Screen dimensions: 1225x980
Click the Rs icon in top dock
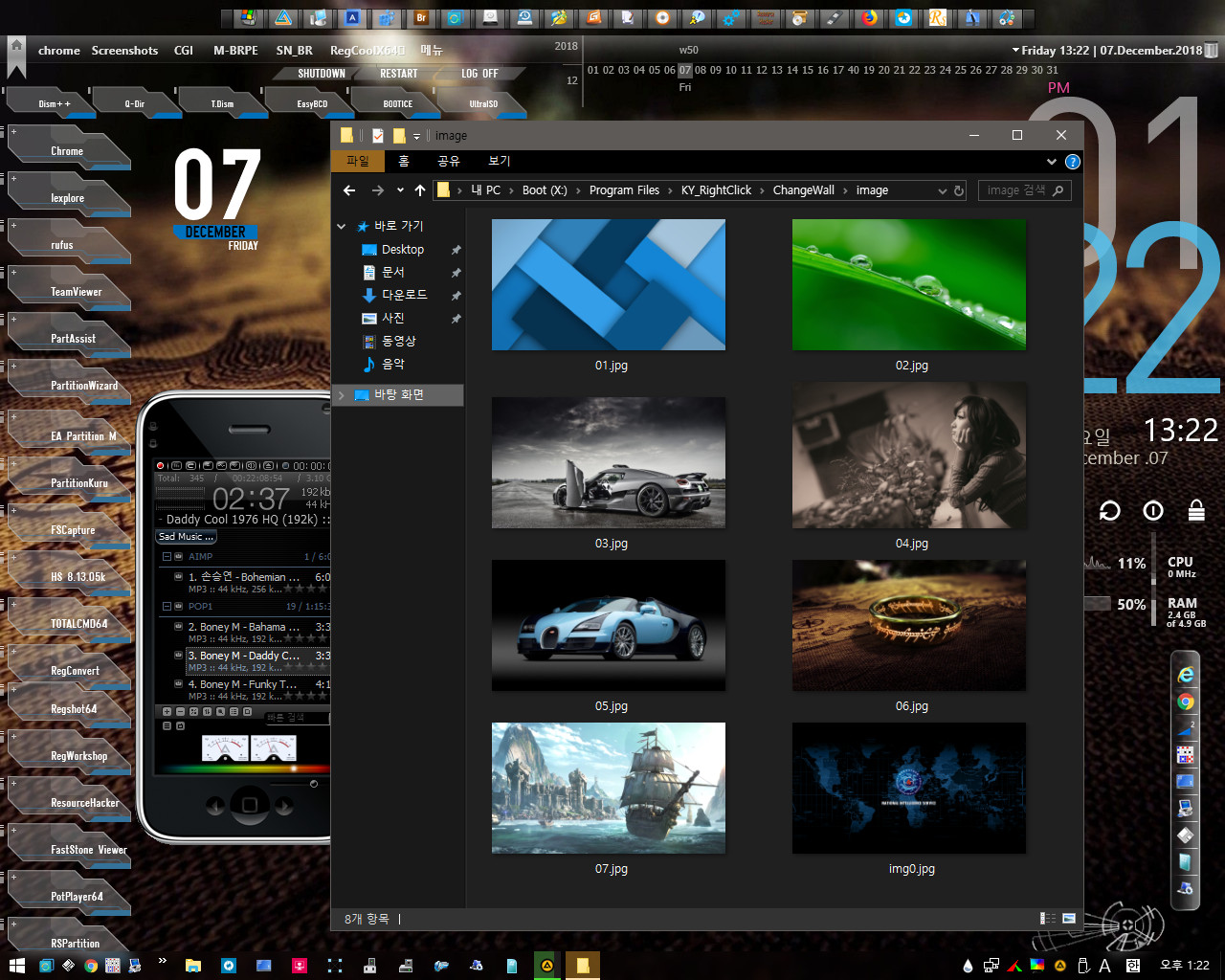pyautogui.click(x=938, y=17)
